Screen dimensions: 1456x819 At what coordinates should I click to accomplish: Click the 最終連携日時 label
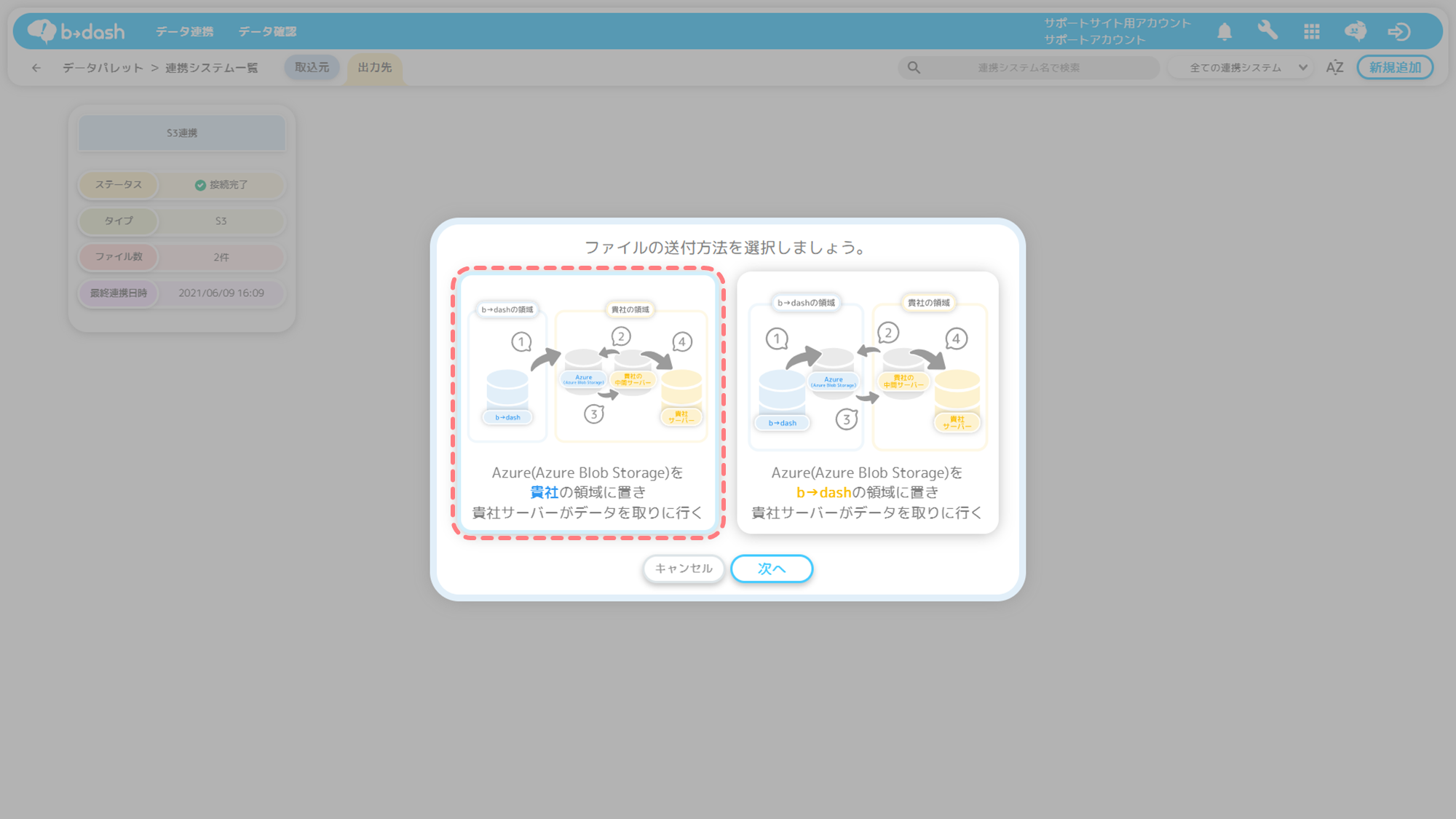click(x=118, y=293)
